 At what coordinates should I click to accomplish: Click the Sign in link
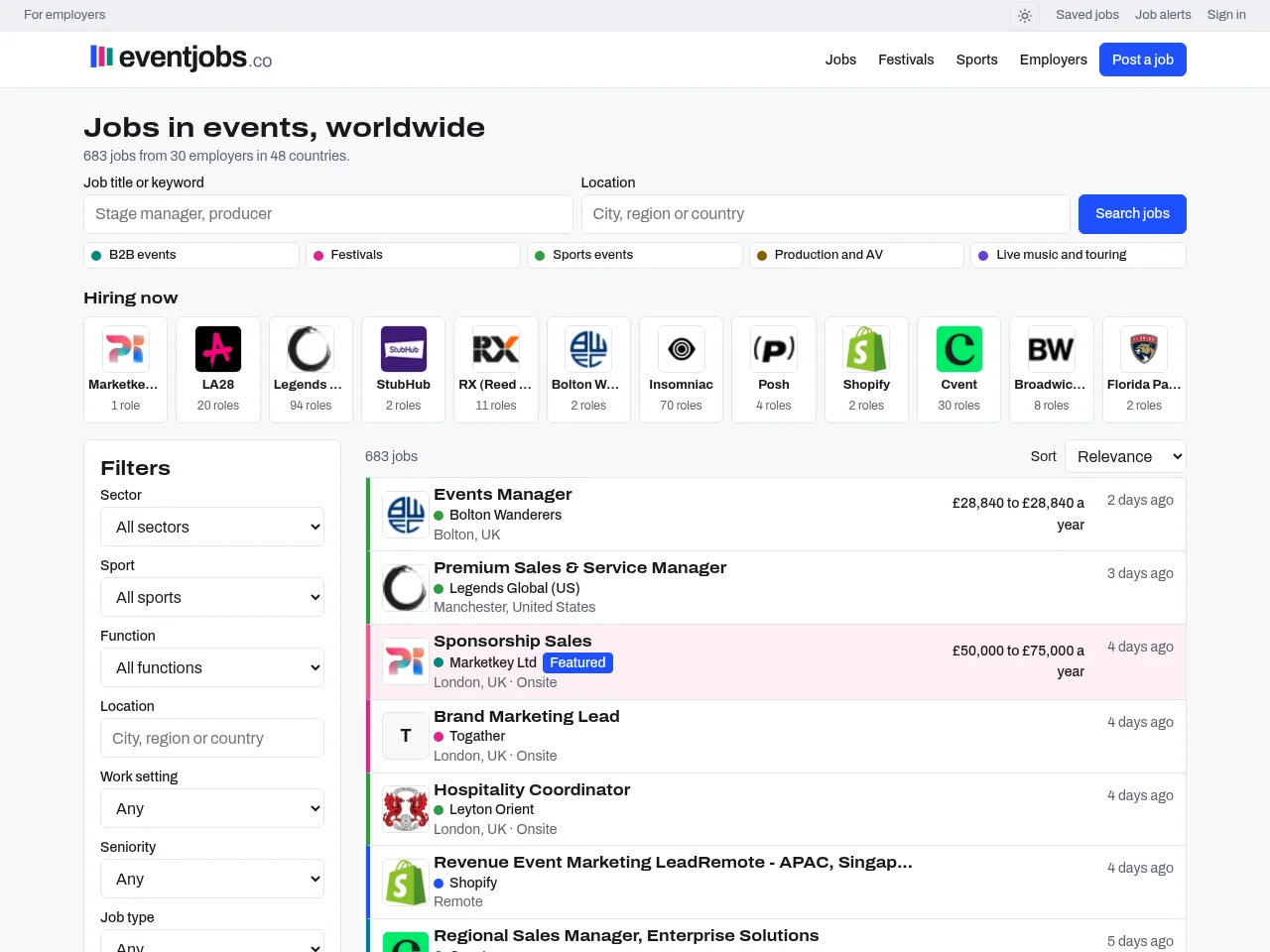point(1226,15)
